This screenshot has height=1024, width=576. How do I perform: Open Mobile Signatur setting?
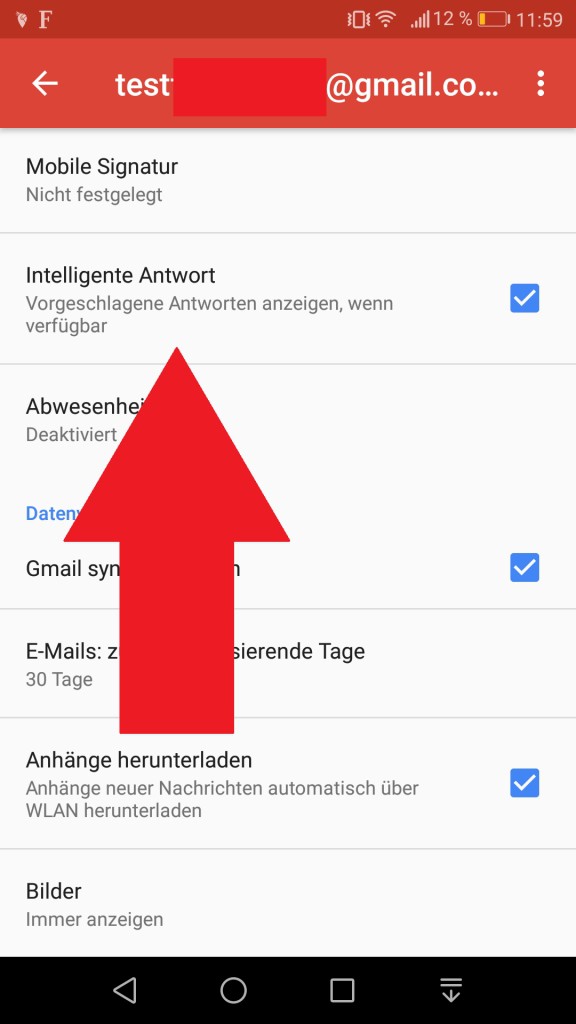(288, 180)
